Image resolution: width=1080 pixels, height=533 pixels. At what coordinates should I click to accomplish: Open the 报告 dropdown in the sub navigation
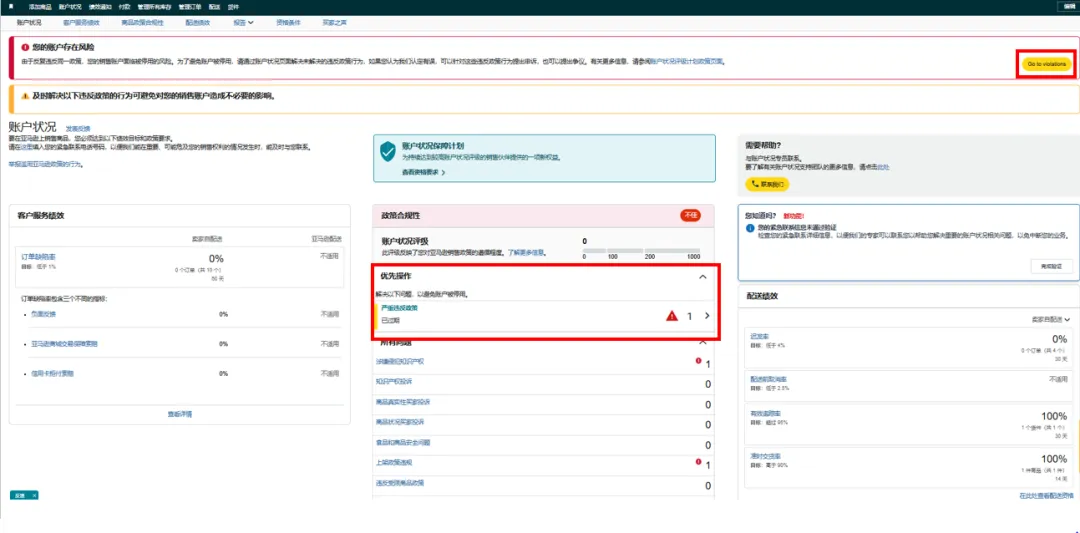[243, 21]
